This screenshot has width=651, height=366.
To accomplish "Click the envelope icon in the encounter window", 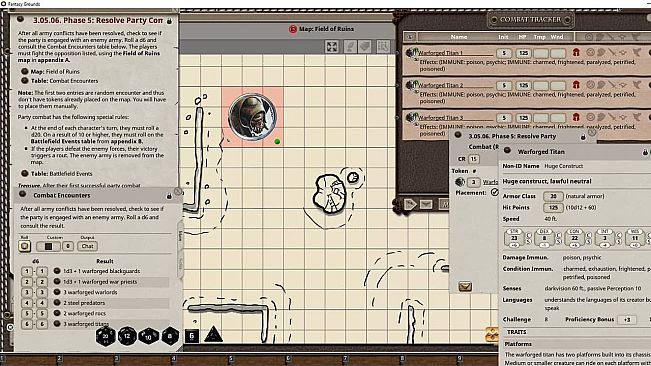I will click(x=465, y=286).
